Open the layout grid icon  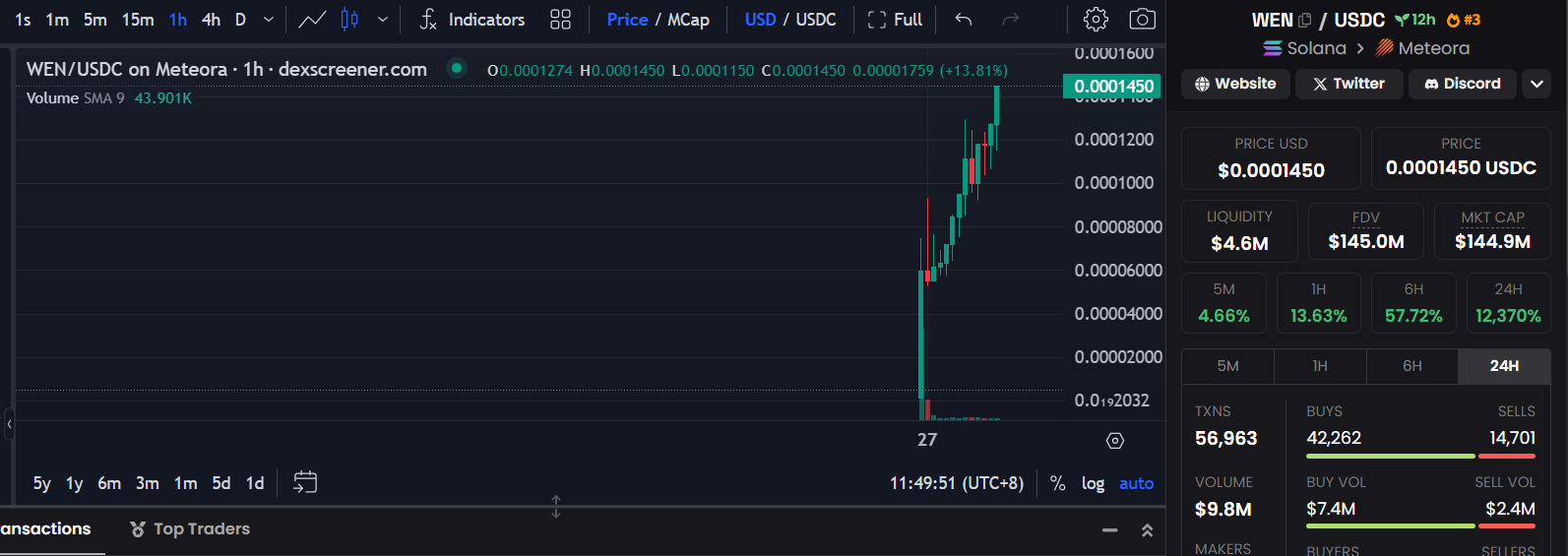[x=560, y=20]
